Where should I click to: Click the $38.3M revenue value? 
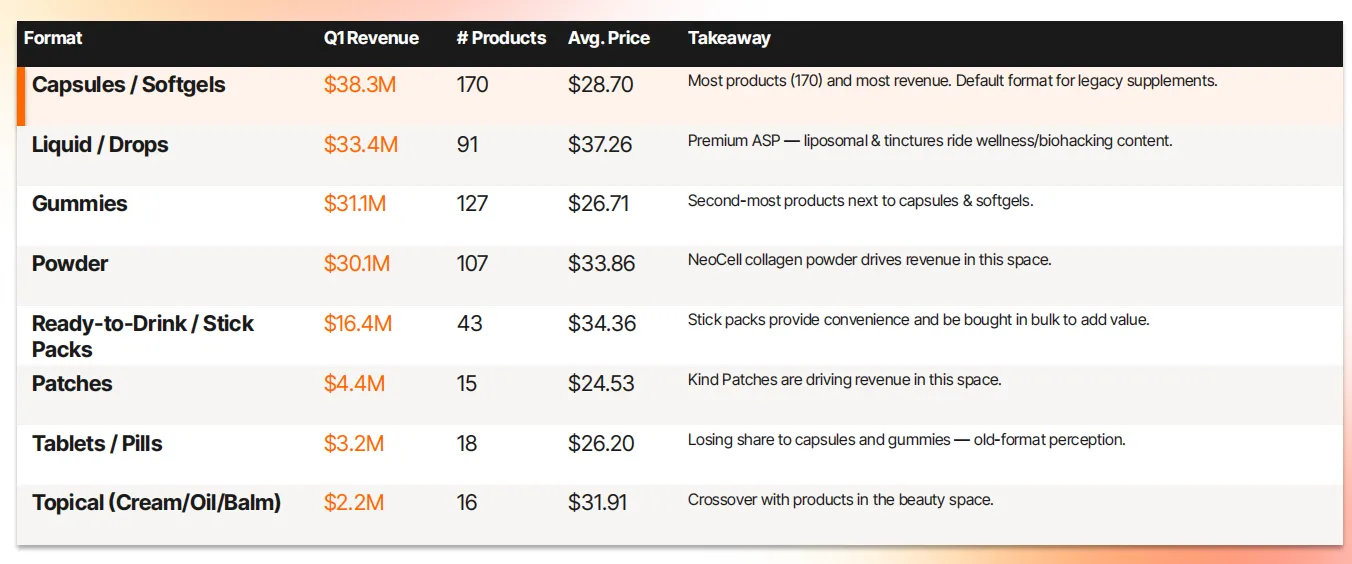click(360, 85)
